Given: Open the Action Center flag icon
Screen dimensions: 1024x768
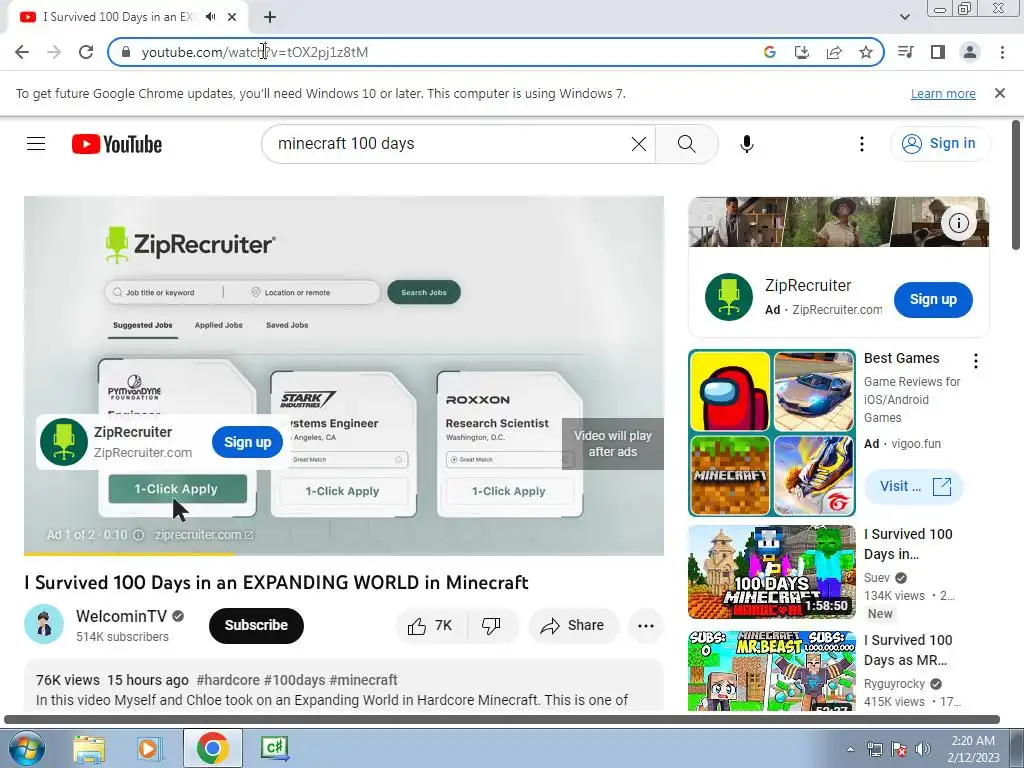Looking at the screenshot, I should [899, 749].
